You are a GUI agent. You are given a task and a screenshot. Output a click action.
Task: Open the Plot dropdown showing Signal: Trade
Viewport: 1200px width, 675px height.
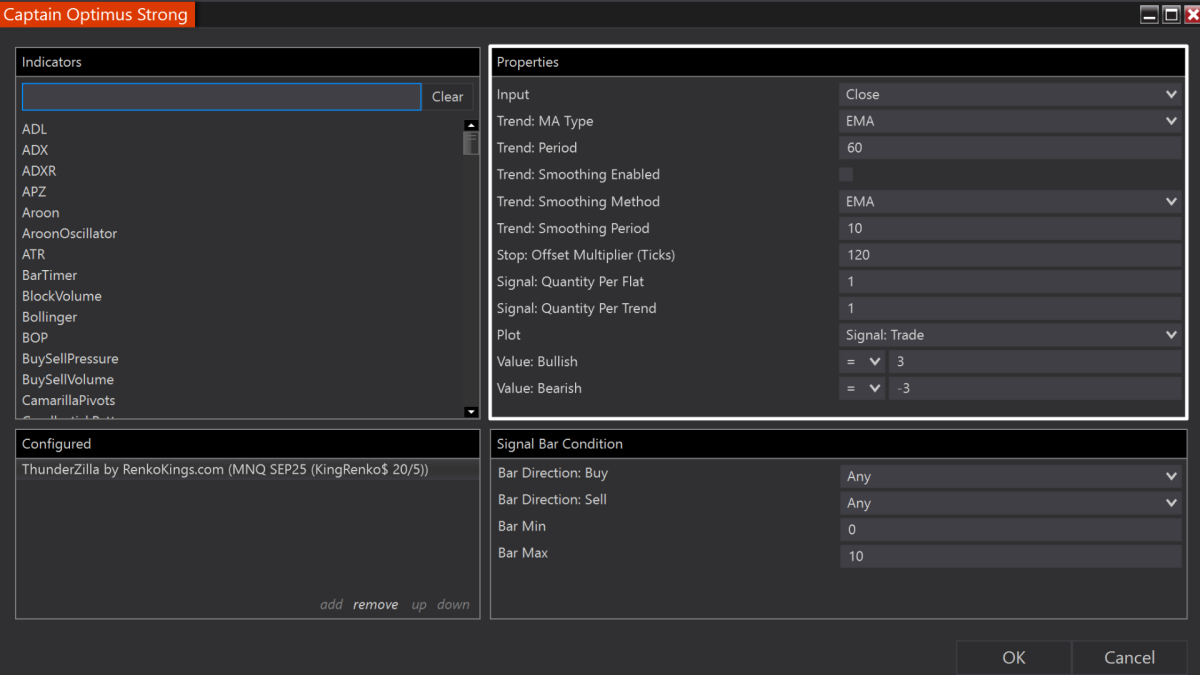click(1010, 336)
